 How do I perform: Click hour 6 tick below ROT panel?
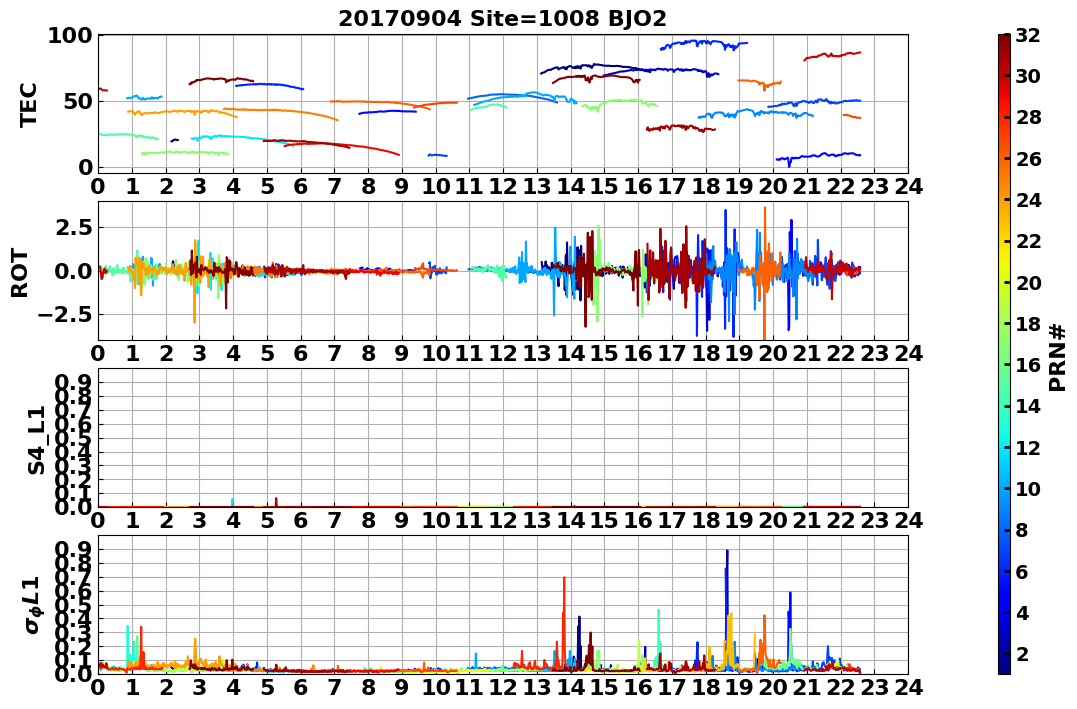(300, 353)
